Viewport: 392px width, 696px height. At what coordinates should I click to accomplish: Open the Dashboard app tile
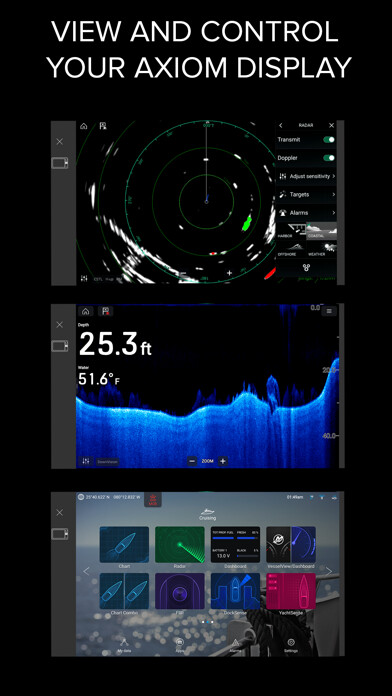point(235,545)
